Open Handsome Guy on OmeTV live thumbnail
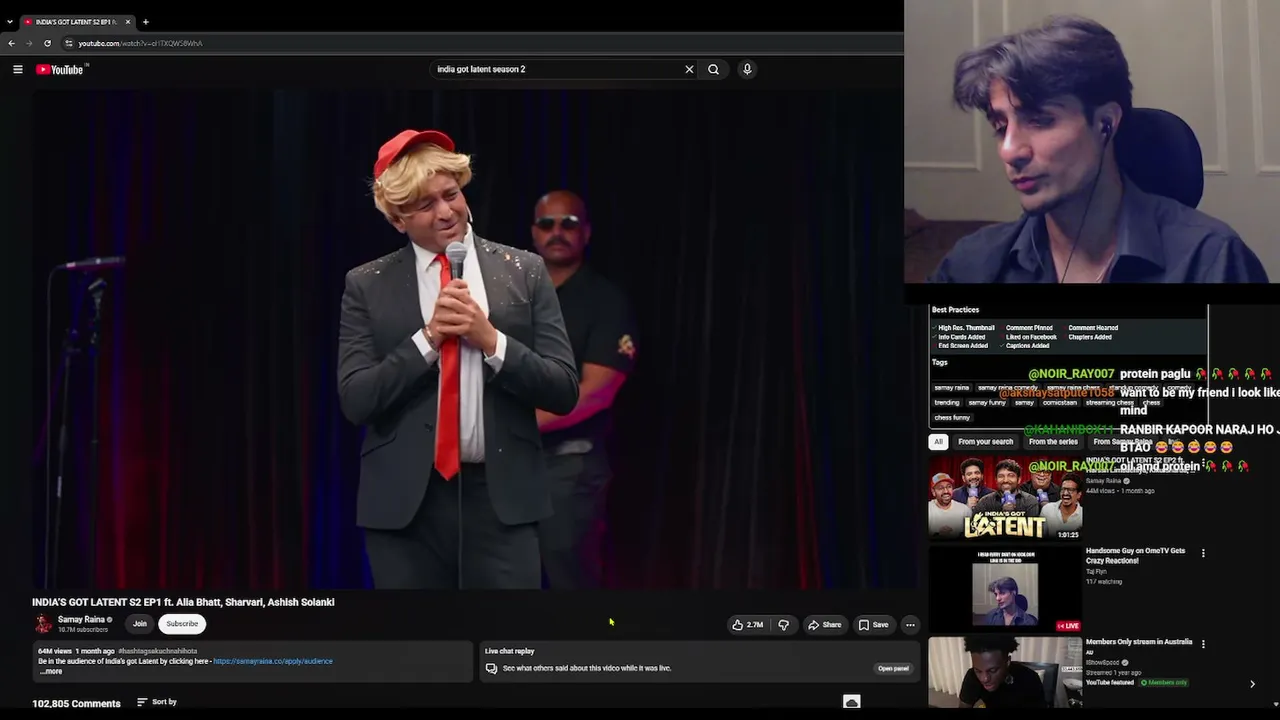 point(1005,589)
